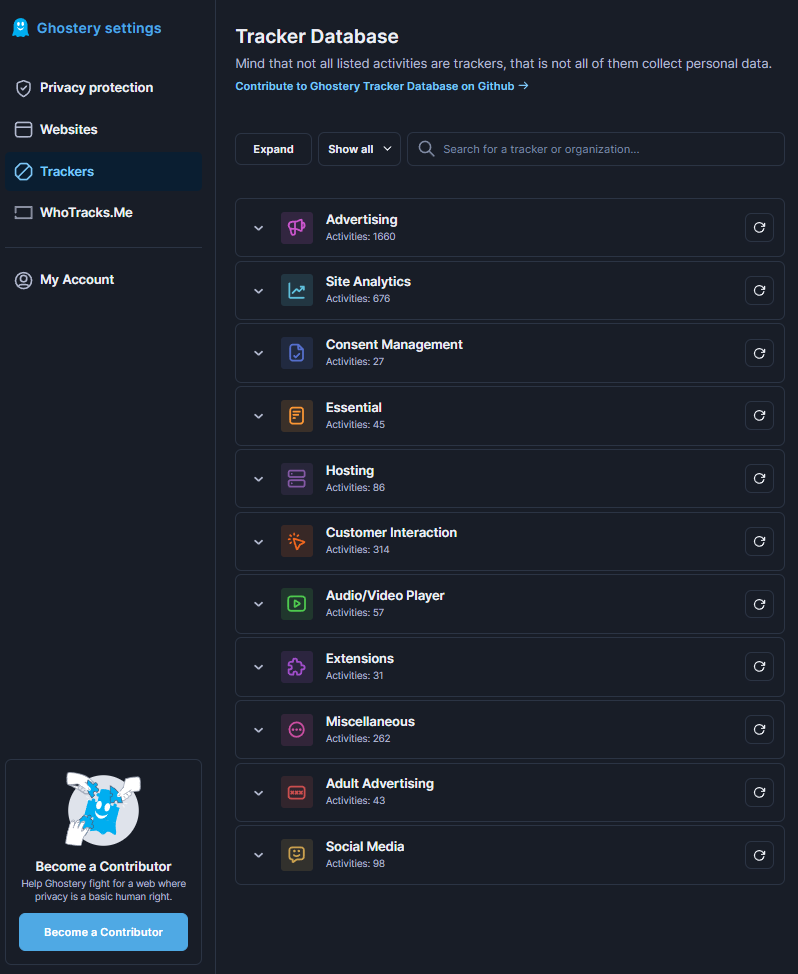Reset the Adult Advertising category

[x=759, y=793]
